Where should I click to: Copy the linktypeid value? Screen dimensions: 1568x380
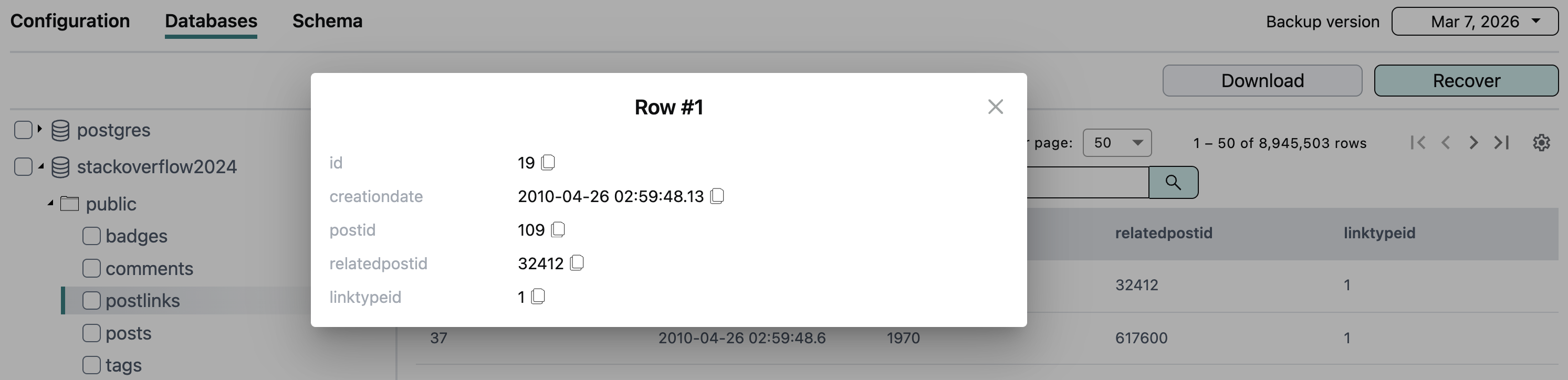538,296
